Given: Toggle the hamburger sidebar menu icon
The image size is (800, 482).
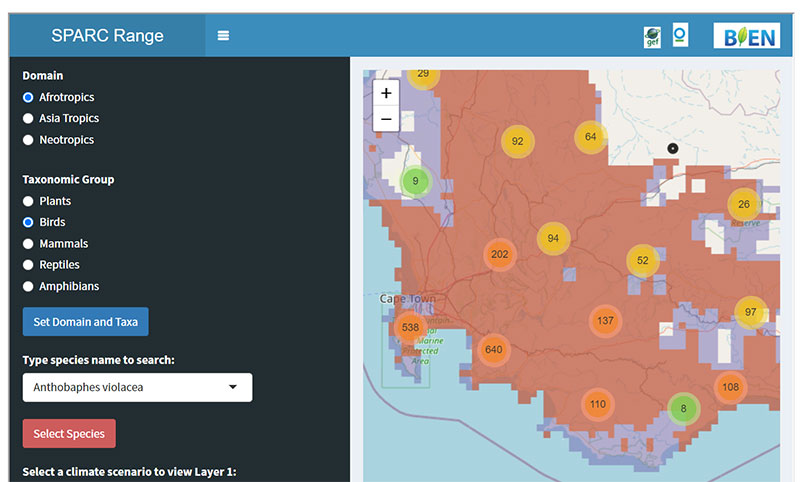Looking at the screenshot, I should [x=223, y=36].
